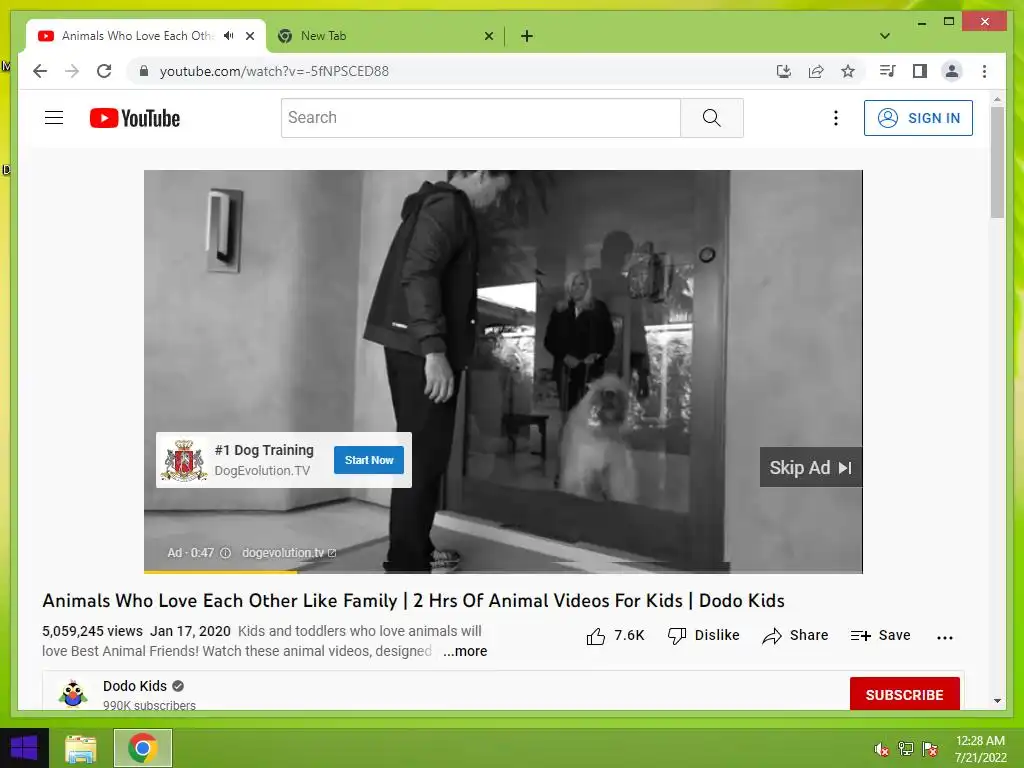Open the YouTube hamburger guide menu

[54, 118]
